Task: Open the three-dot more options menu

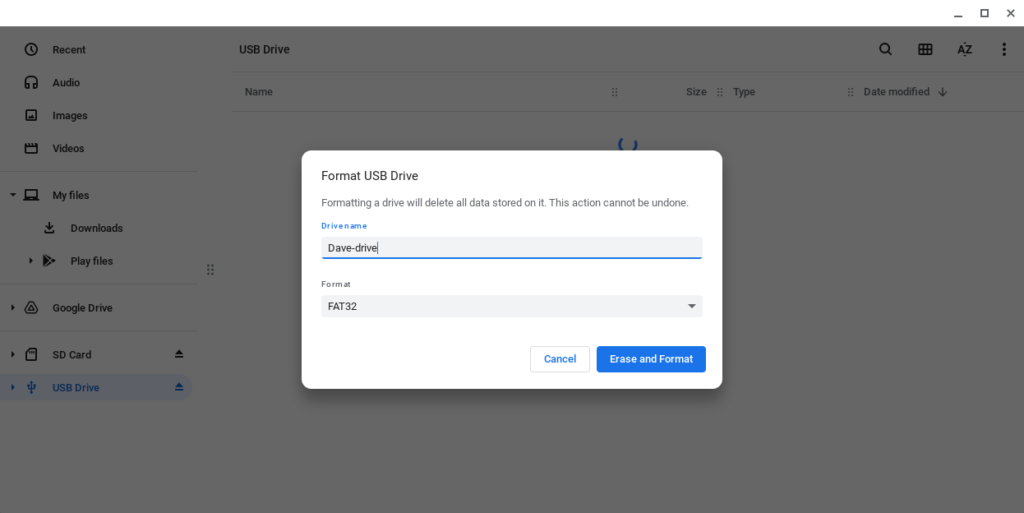Action: click(1004, 49)
